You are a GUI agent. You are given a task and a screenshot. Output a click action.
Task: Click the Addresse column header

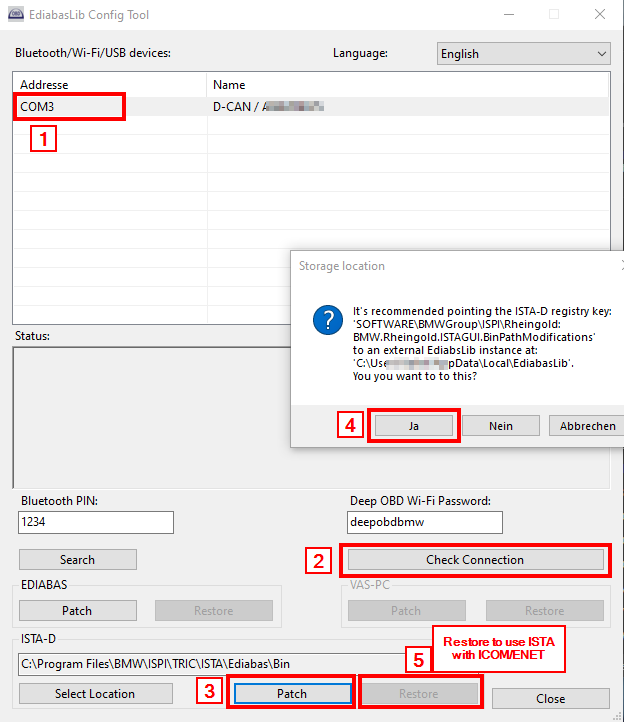click(x=110, y=85)
